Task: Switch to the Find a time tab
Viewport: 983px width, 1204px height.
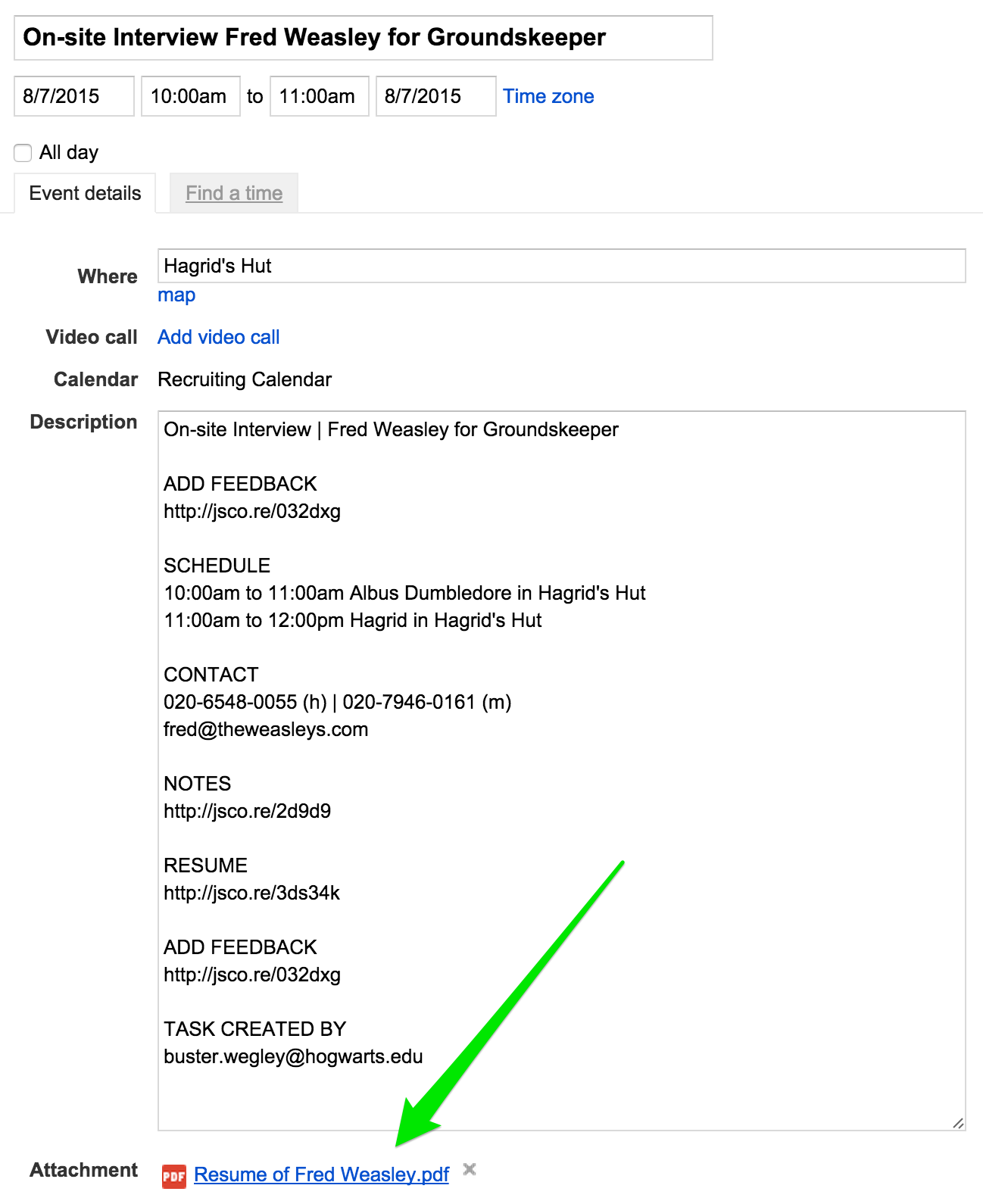Action: (x=234, y=193)
